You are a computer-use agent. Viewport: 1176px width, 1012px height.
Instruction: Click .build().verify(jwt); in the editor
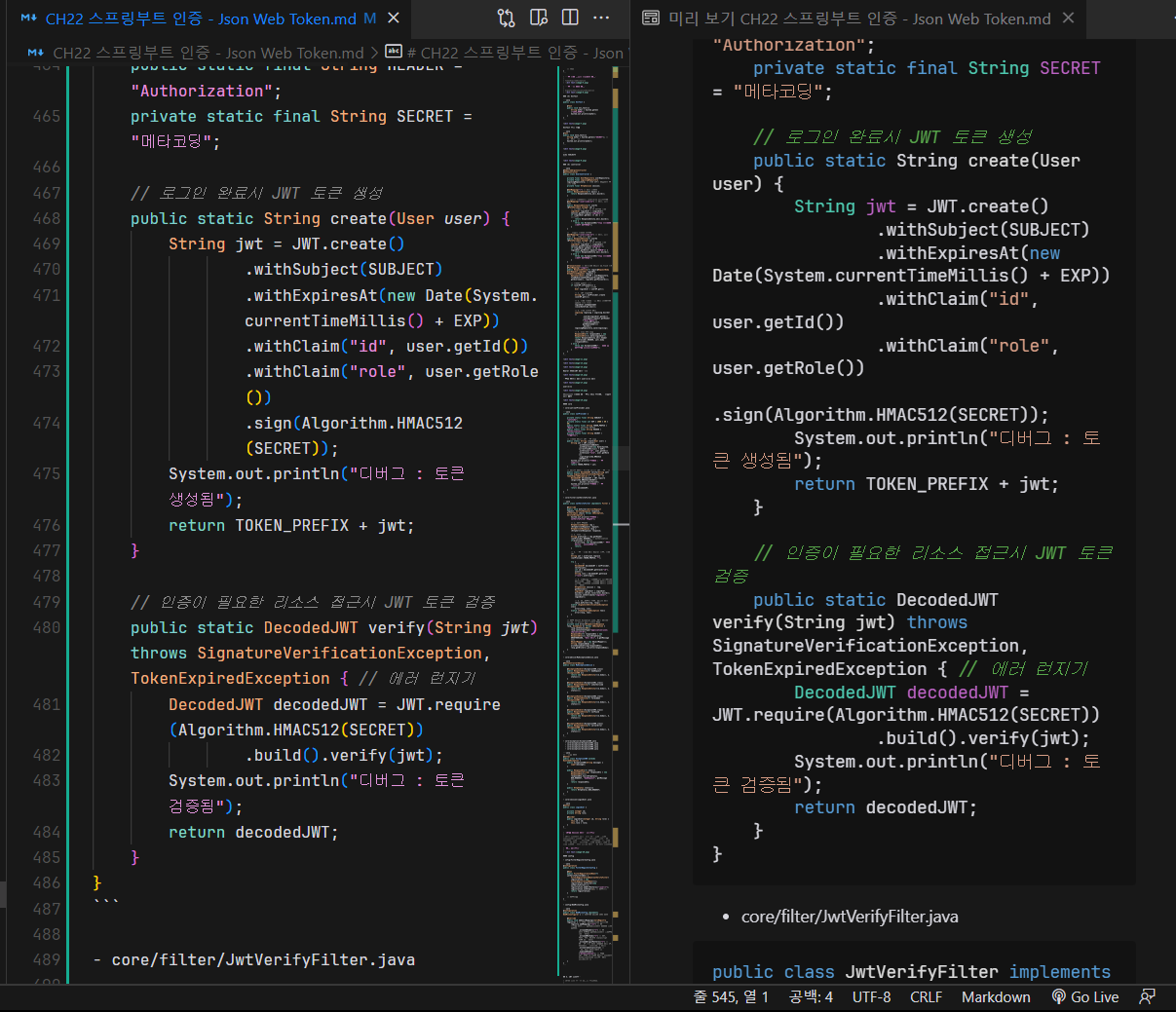(x=344, y=755)
